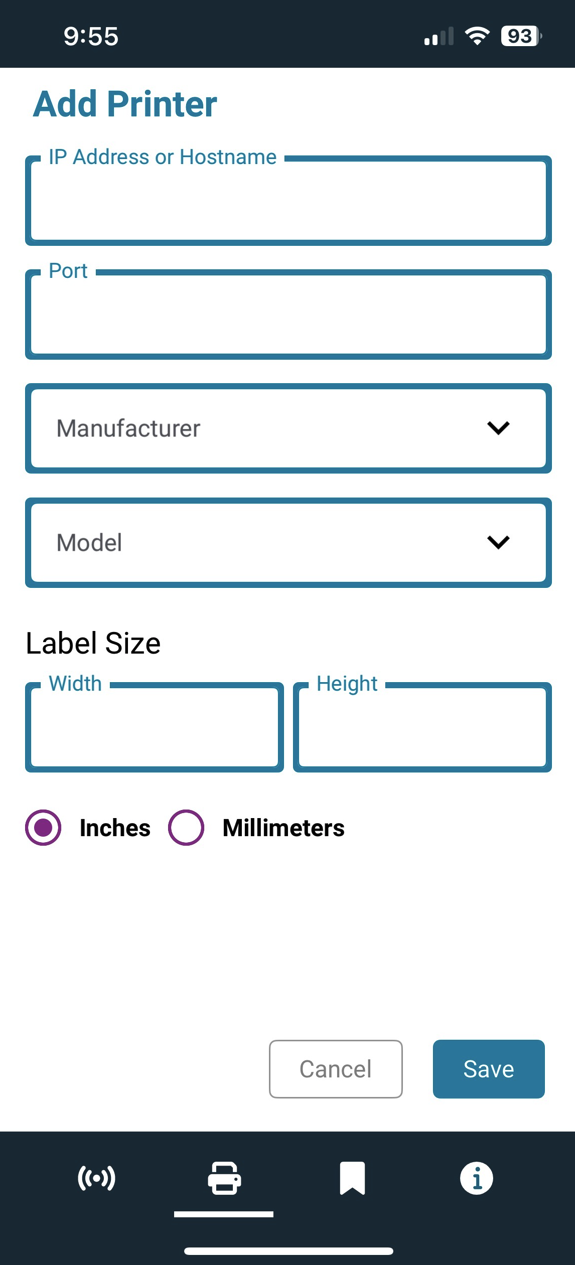Focus the IP Address or Hostname field
The height and width of the screenshot is (1265, 575).
coord(288,200)
